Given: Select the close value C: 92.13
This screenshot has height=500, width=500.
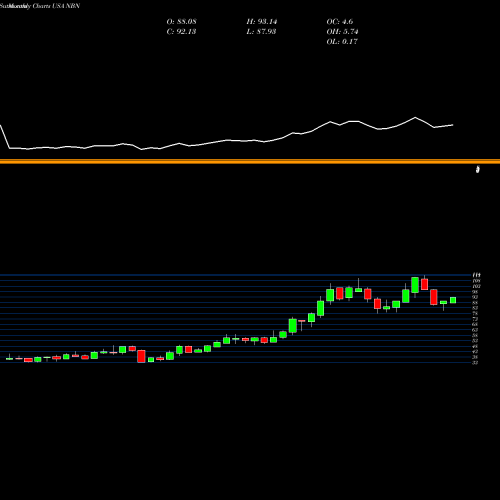Looking at the screenshot, I should tap(181, 32).
